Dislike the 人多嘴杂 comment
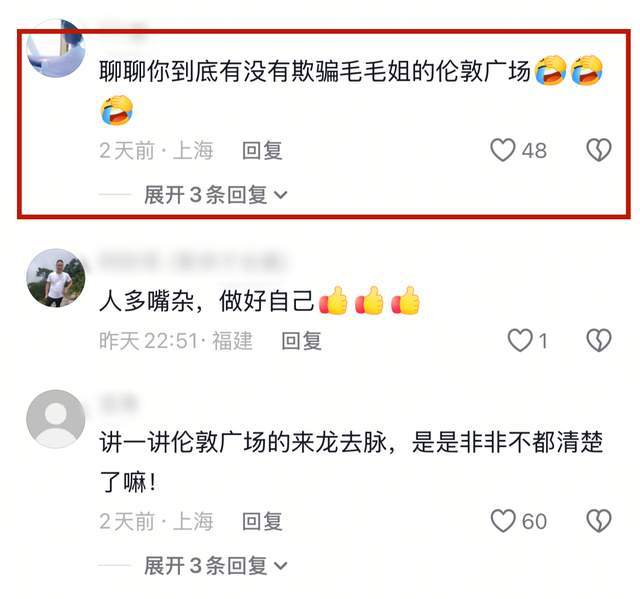Image resolution: width=640 pixels, height=599 pixels. [598, 340]
